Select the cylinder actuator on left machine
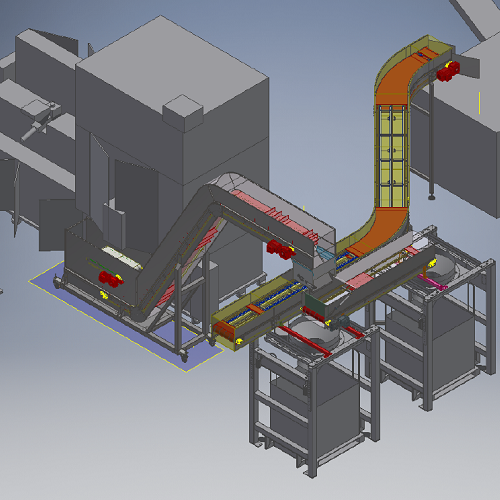500x500 pixels. [33, 131]
